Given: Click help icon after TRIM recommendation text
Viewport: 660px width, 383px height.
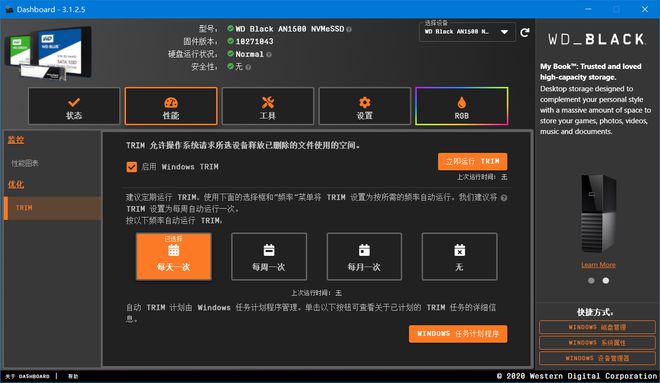Looking at the screenshot, I should [504, 198].
